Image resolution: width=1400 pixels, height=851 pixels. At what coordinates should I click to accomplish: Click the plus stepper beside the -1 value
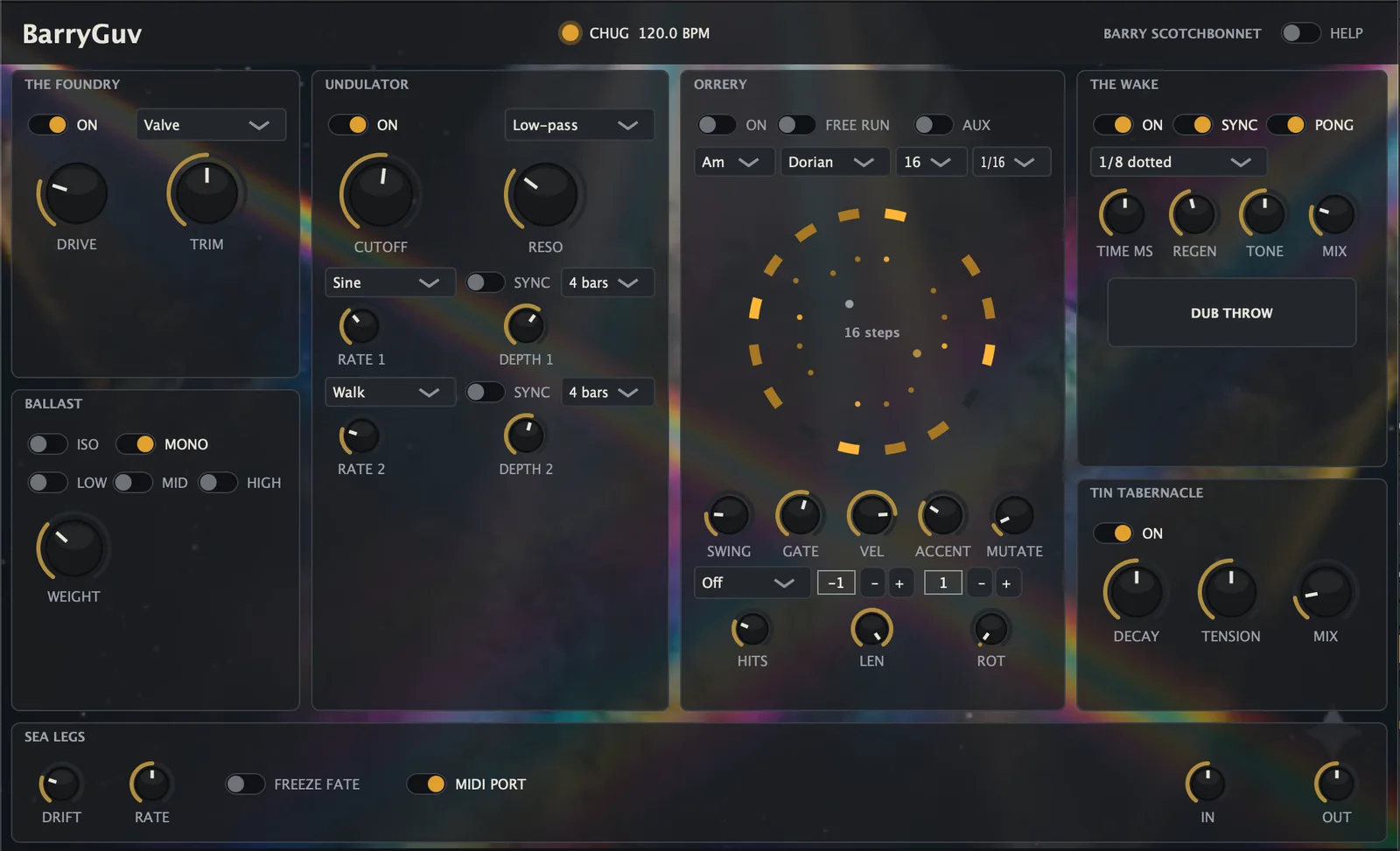(x=899, y=582)
